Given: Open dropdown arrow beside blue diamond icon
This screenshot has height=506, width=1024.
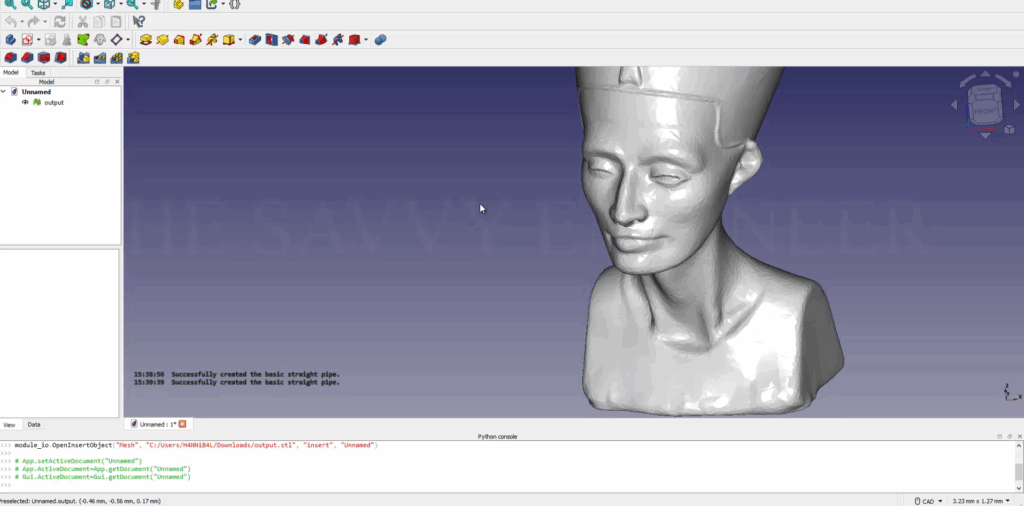Looking at the screenshot, I should click(x=128, y=40).
